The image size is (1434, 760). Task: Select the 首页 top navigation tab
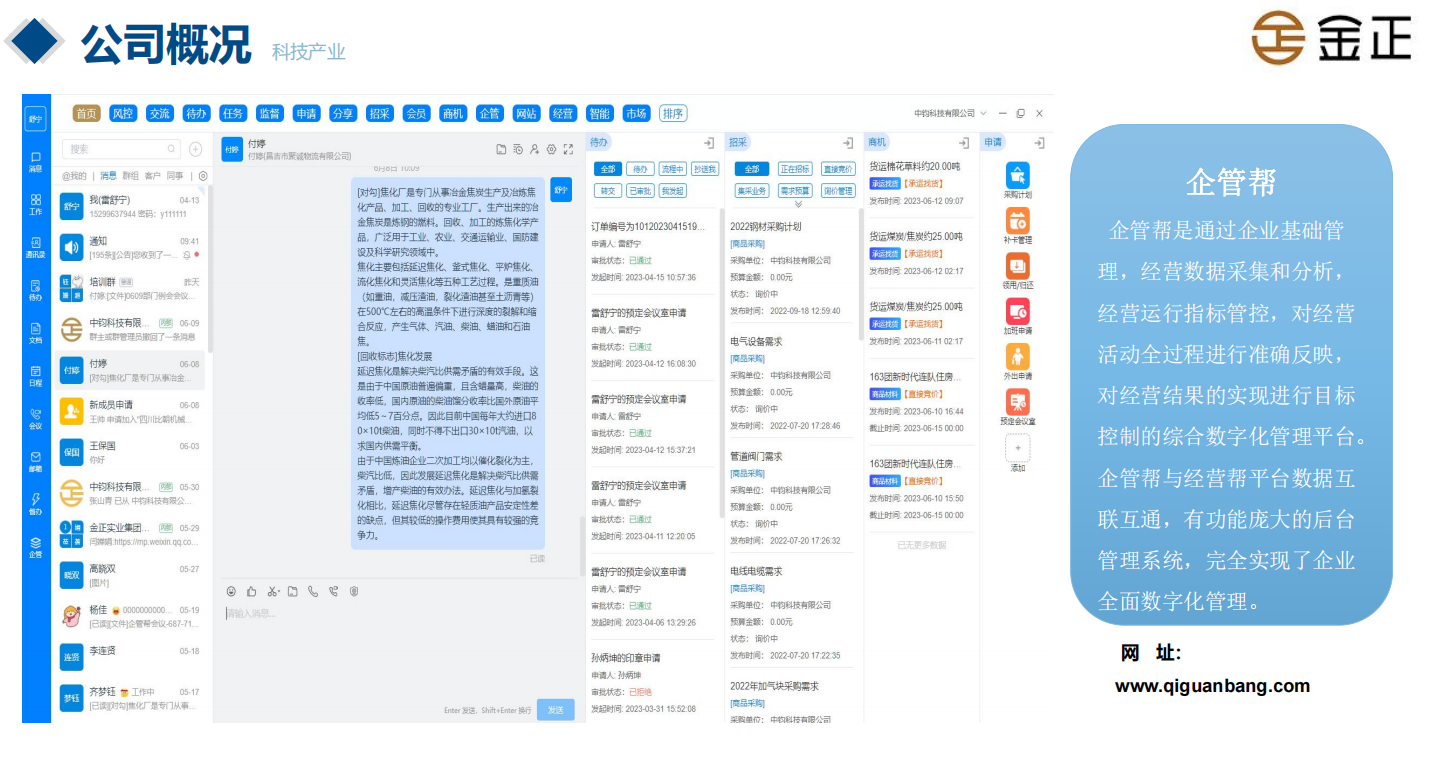87,114
